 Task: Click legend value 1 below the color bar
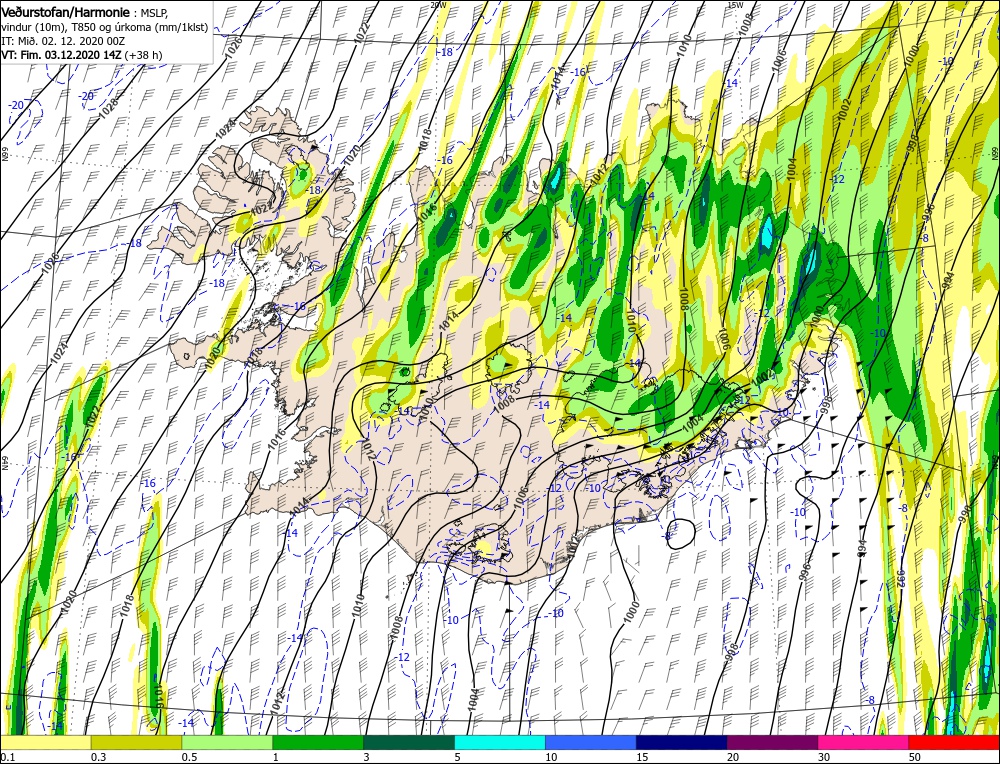click(276, 757)
